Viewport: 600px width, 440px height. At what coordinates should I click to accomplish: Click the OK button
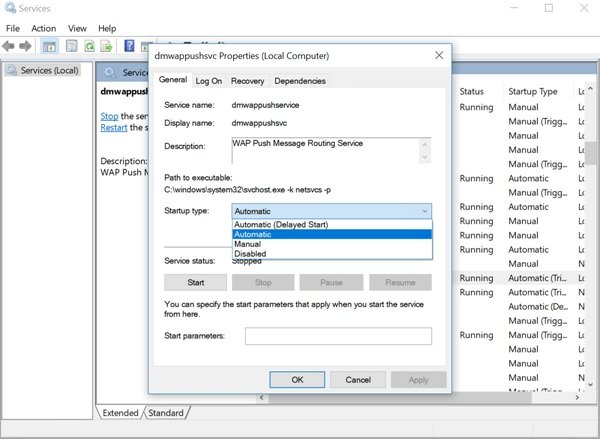(x=297, y=380)
